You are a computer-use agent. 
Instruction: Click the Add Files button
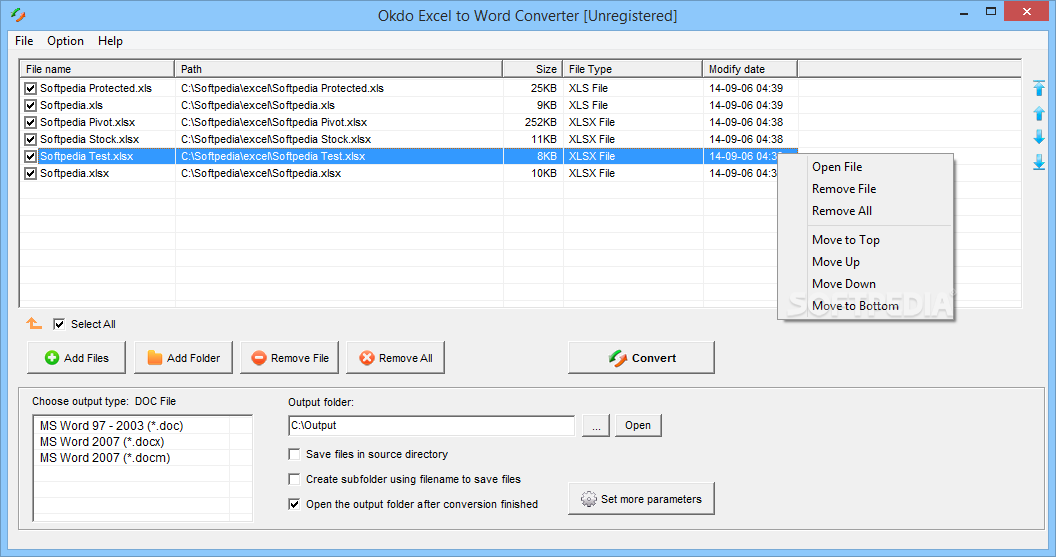(76, 358)
